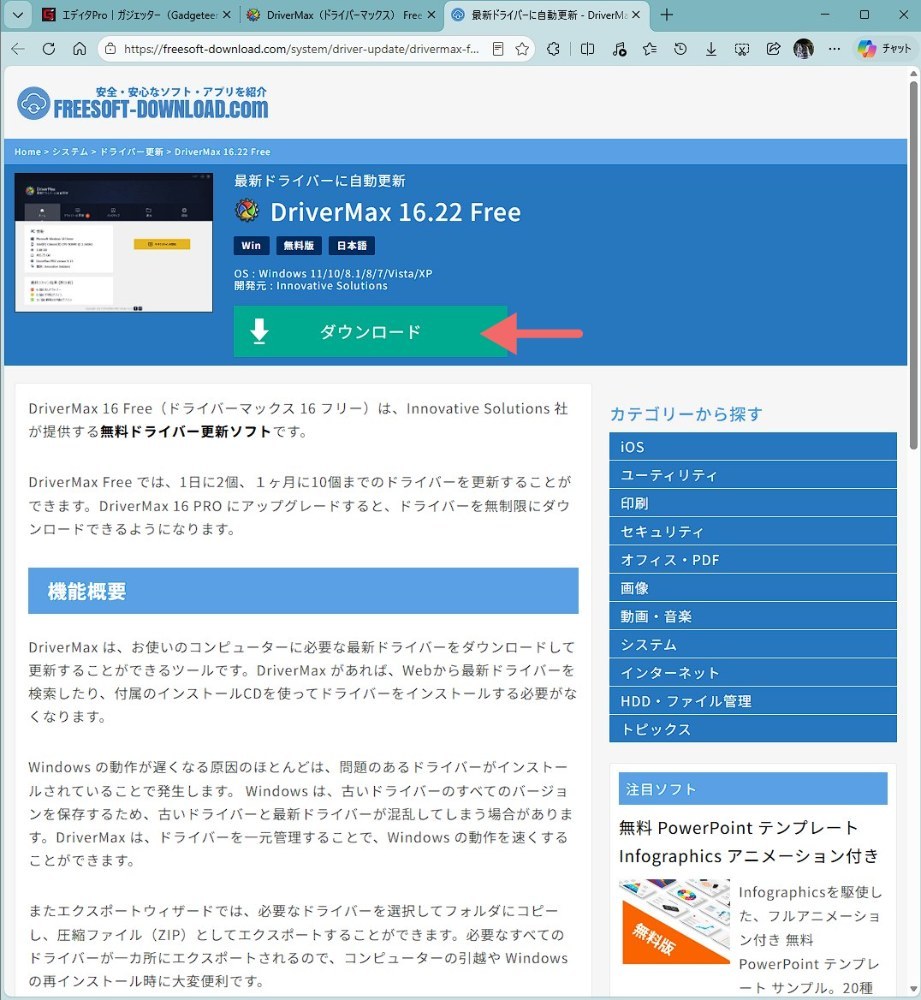
Task: Open the トピックス category
Action: [753, 729]
